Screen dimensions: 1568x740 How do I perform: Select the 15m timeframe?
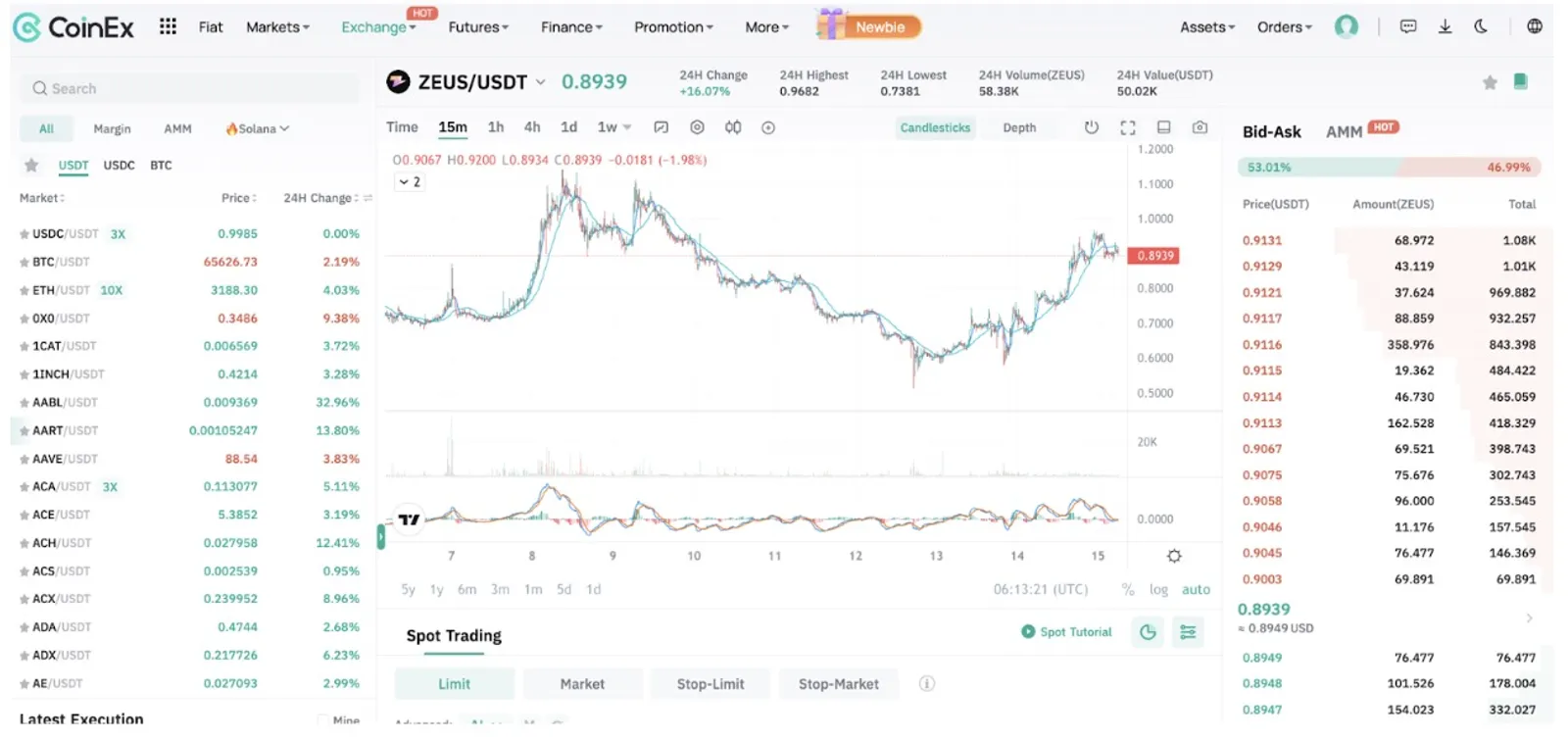pos(453,127)
